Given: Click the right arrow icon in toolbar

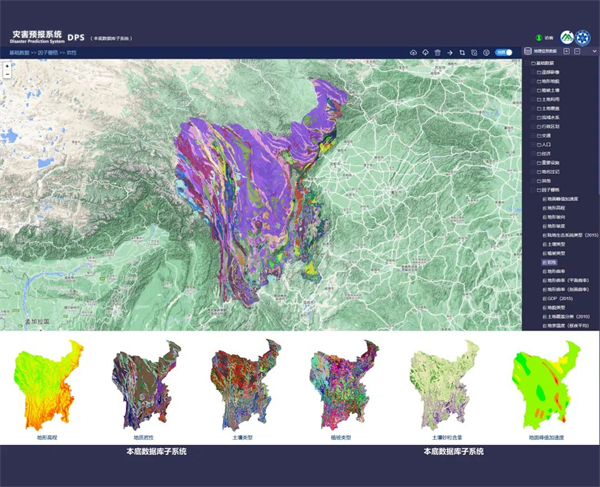Looking at the screenshot, I should [450, 52].
